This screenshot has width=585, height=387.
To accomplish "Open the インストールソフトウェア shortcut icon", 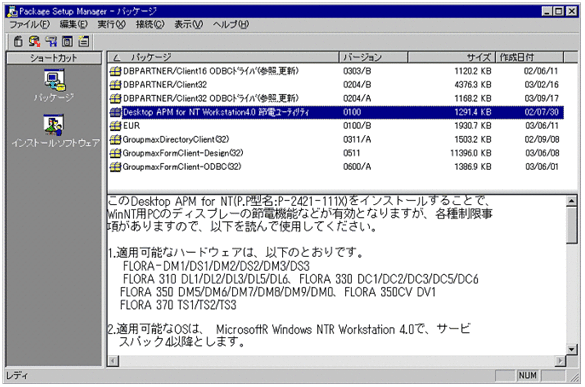I will [54, 125].
